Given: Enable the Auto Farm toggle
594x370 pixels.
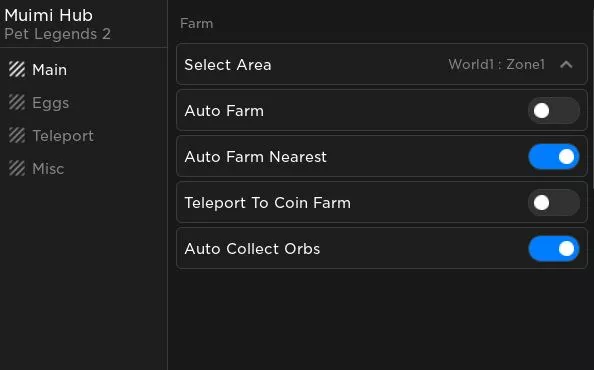Looking at the screenshot, I should click(554, 111).
